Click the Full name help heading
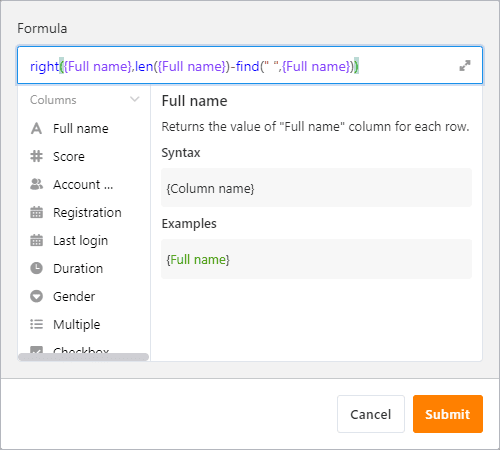 point(194,101)
